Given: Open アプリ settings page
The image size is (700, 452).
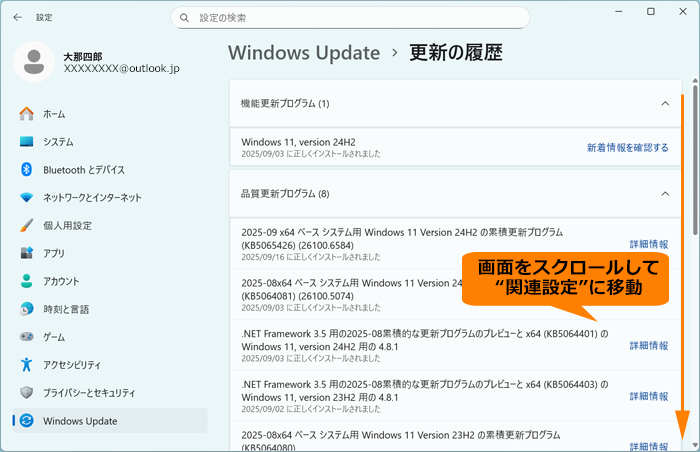Looking at the screenshot, I should [110, 253].
